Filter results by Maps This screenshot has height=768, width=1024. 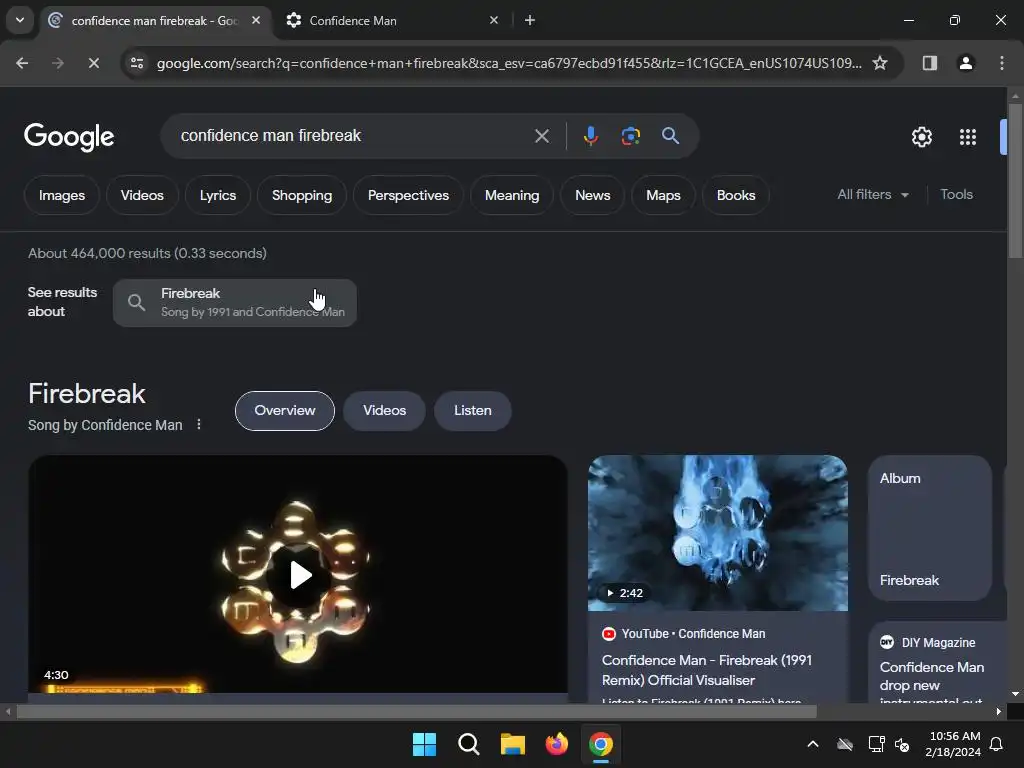point(663,195)
